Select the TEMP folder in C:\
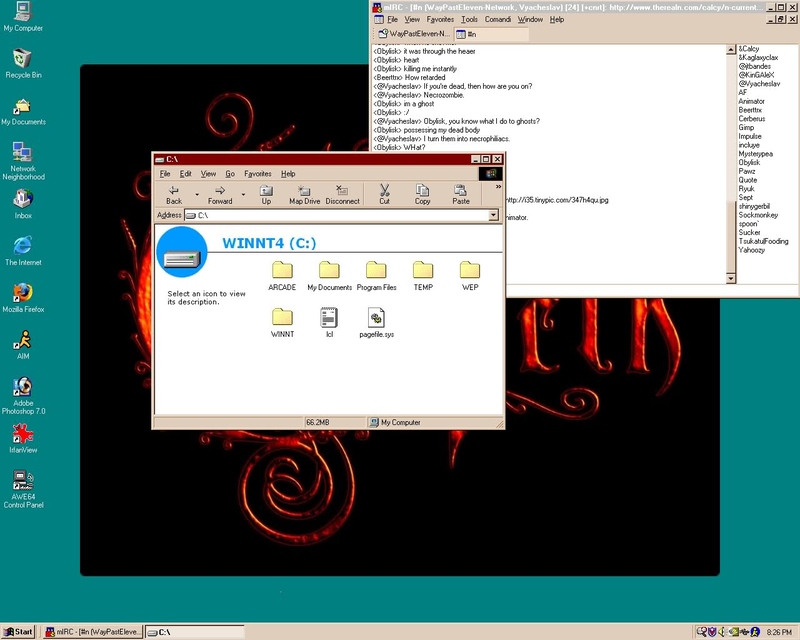The width and height of the screenshot is (800, 640). pyautogui.click(x=423, y=276)
